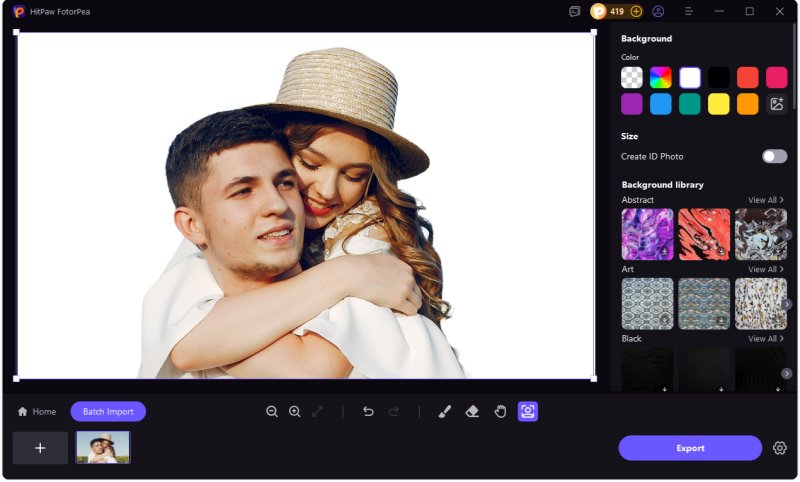Select the third Art feather pattern thumbnail
Viewport: 800px width, 482px height.
point(761,304)
